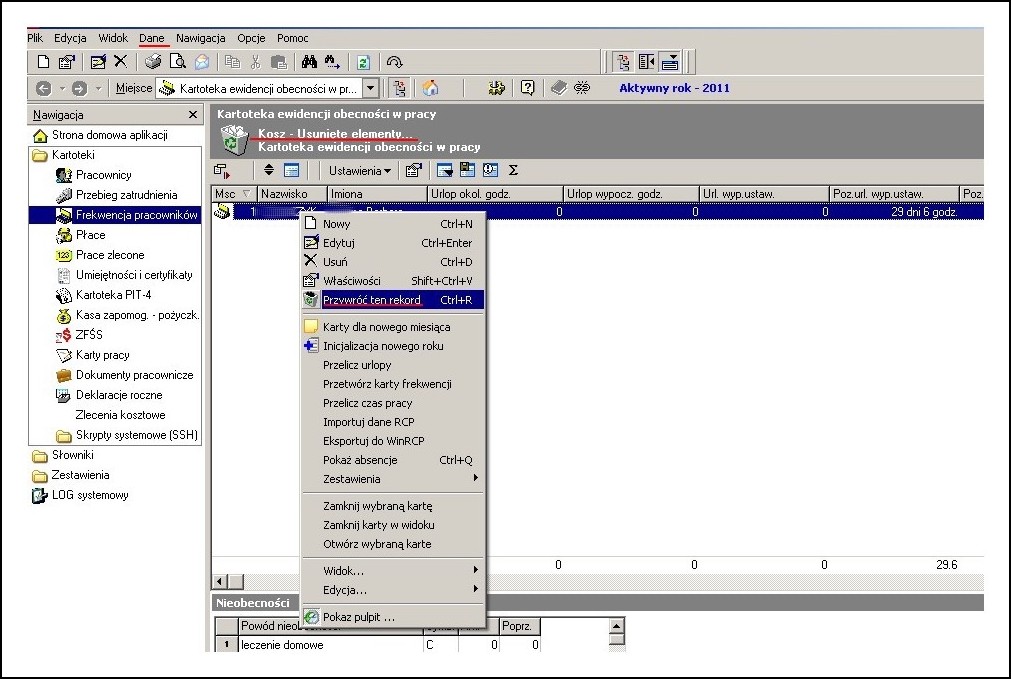The width and height of the screenshot is (1011, 679).
Task: Click the sigma sum icon
Action: tap(513, 170)
